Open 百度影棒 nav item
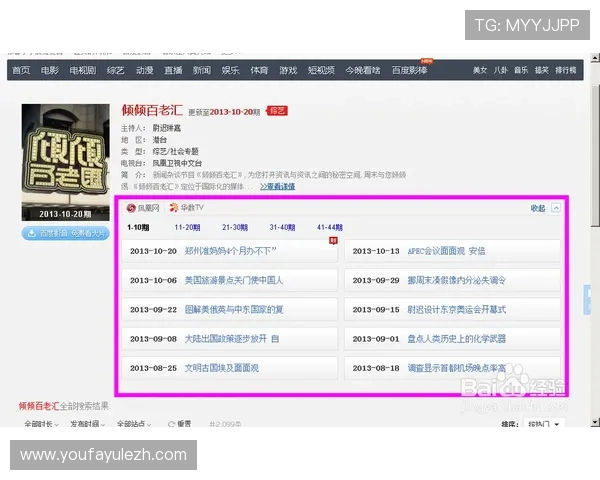The image size is (600, 480). coord(409,70)
